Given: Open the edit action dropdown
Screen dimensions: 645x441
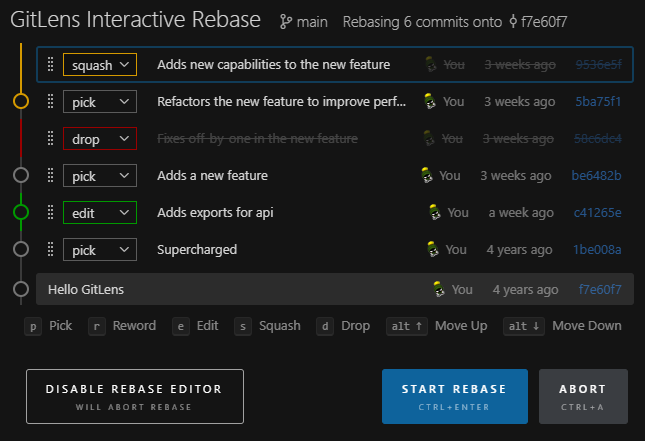Looking at the screenshot, I should click(99, 212).
